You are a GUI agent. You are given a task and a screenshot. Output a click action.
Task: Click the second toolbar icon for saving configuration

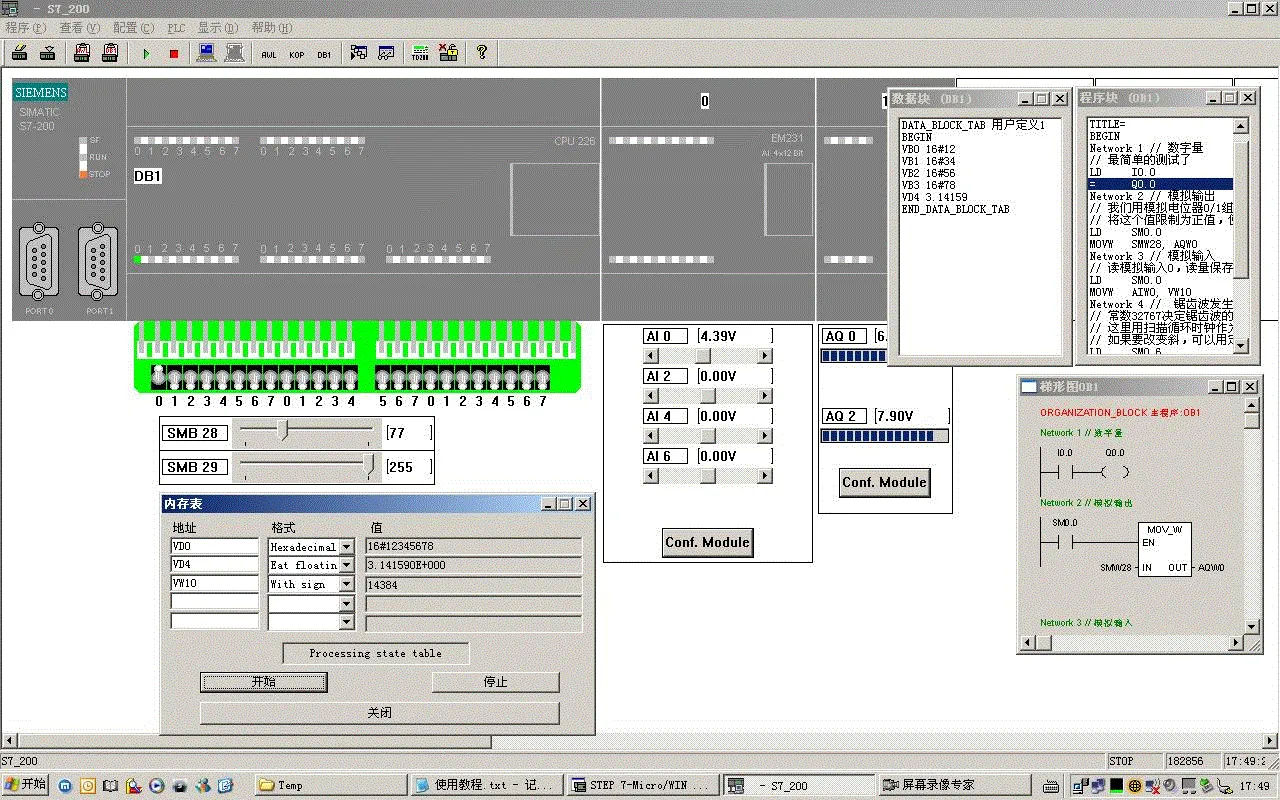(47, 53)
